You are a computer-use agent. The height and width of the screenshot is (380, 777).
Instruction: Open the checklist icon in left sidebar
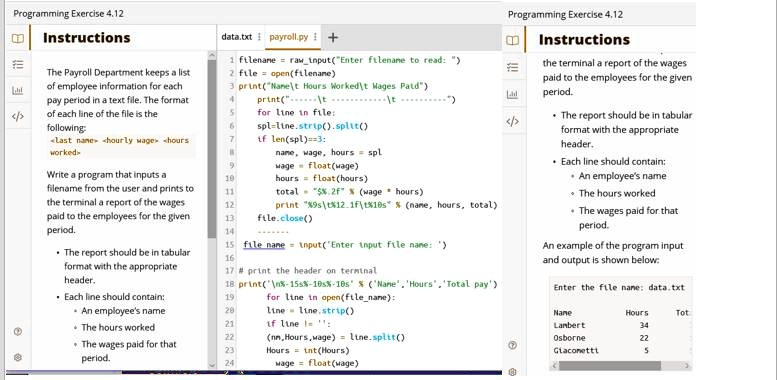pos(17,64)
